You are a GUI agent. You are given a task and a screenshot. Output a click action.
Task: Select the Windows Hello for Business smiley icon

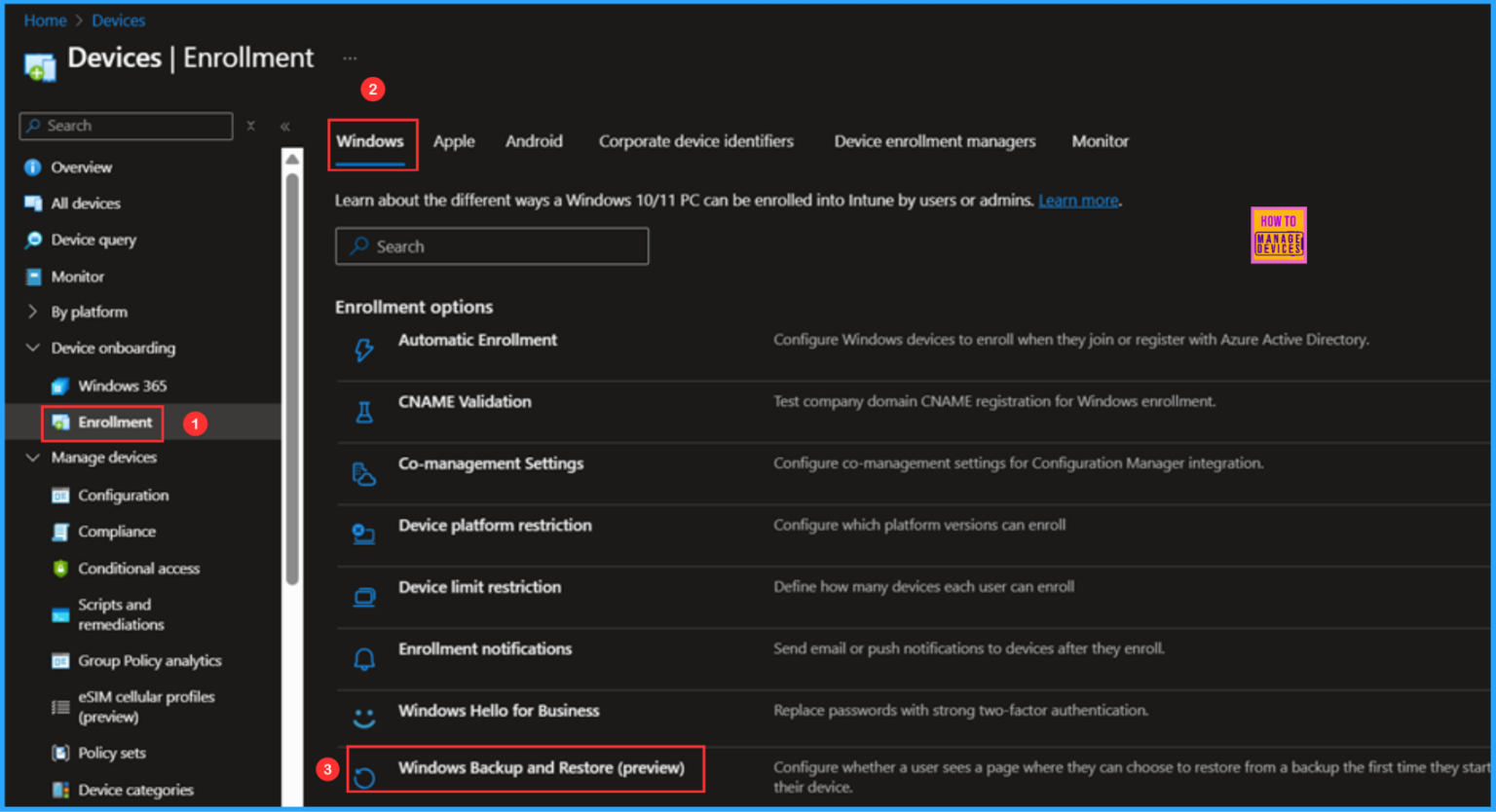coord(363,711)
